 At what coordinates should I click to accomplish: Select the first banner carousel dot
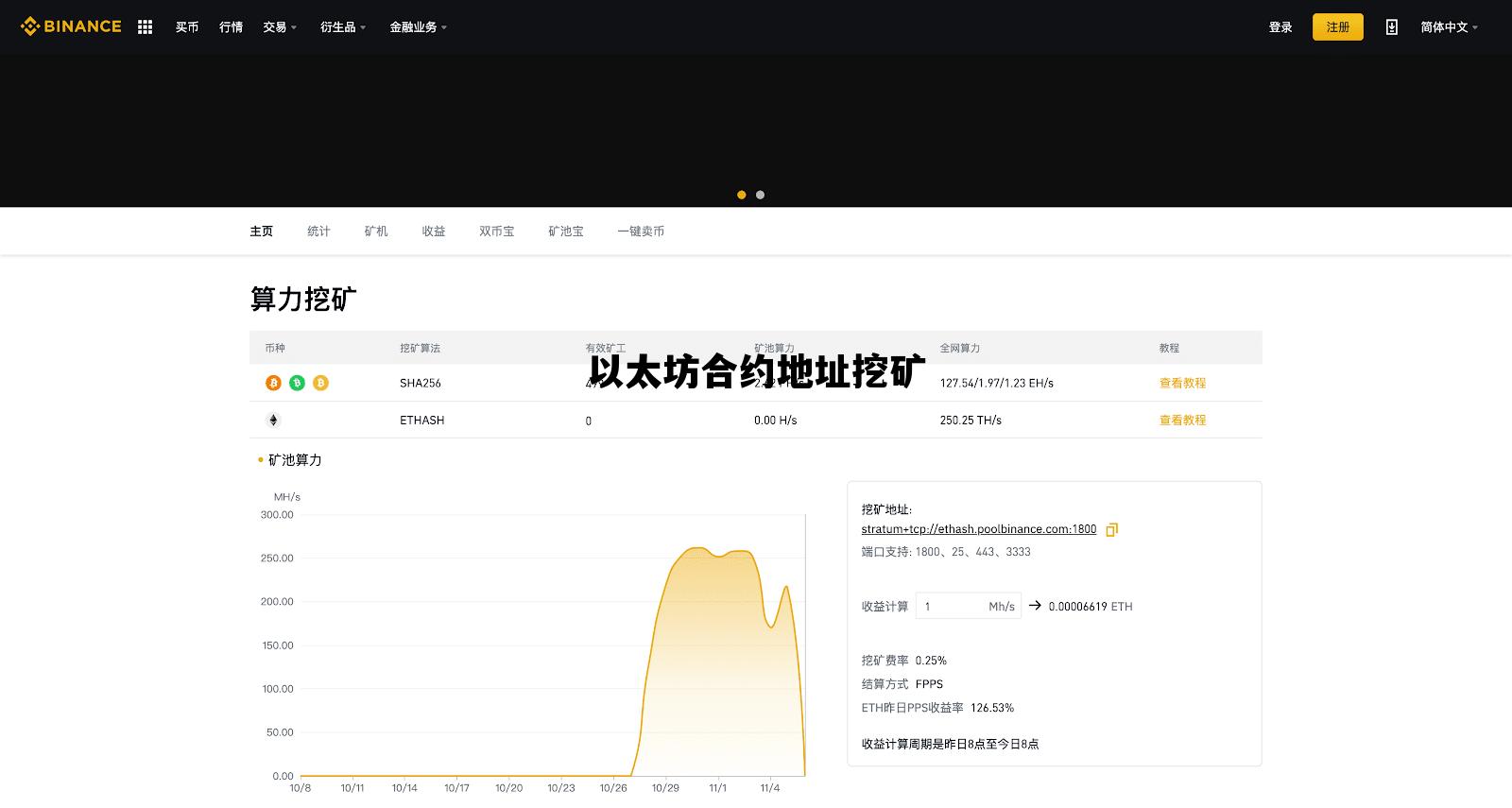click(742, 195)
